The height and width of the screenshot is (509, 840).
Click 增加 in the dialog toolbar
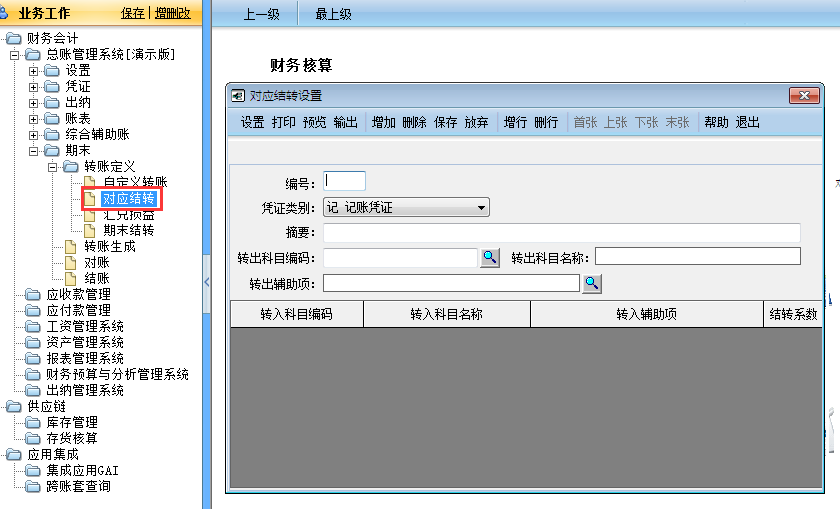(x=383, y=123)
